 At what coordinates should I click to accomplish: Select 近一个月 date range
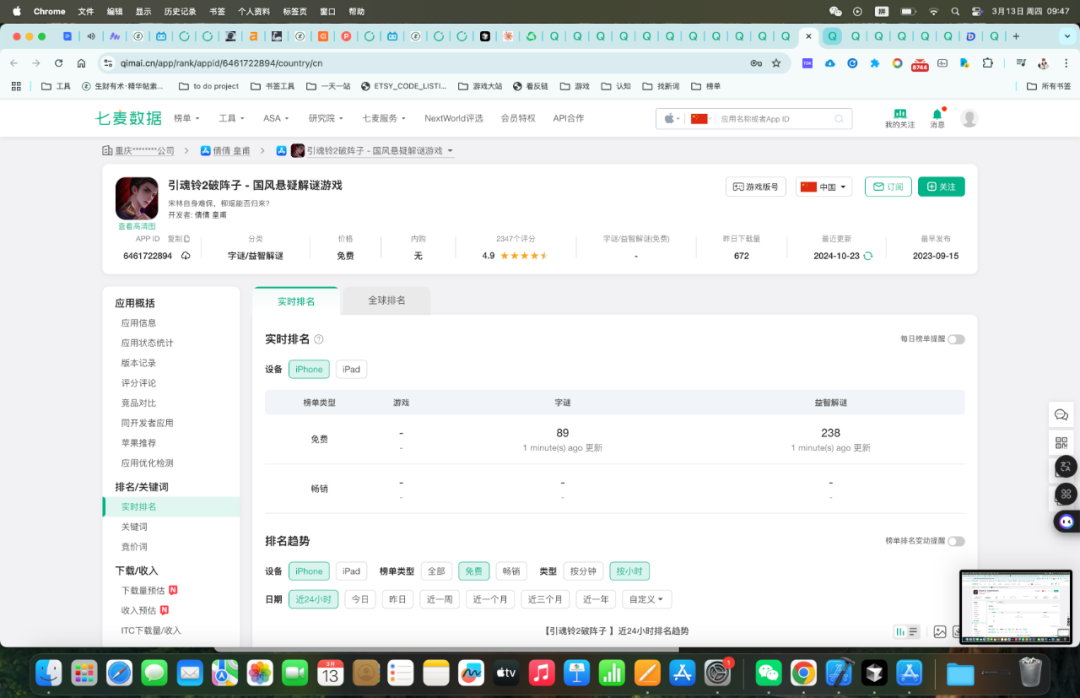(490, 599)
